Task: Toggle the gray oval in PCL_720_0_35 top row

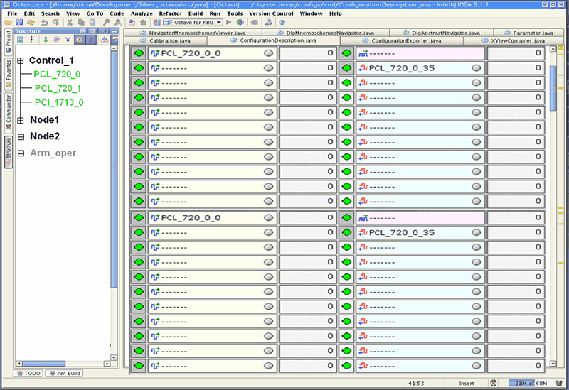Action: pos(476,68)
